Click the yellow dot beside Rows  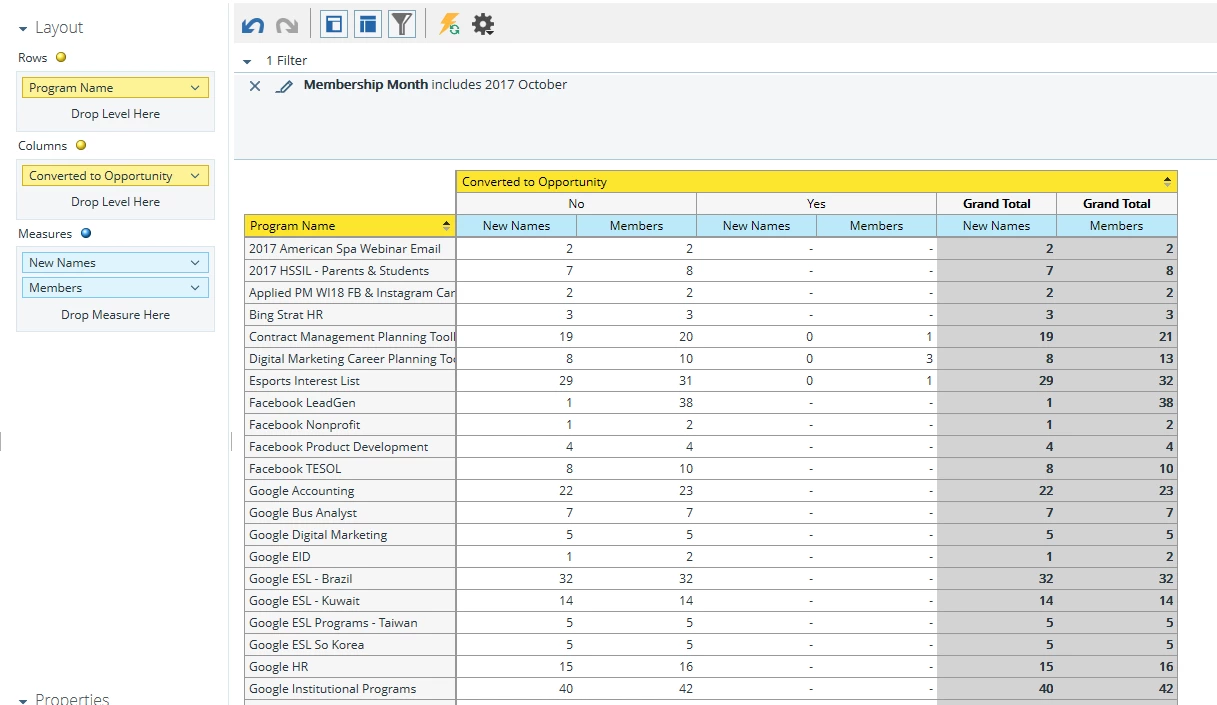click(x=61, y=57)
